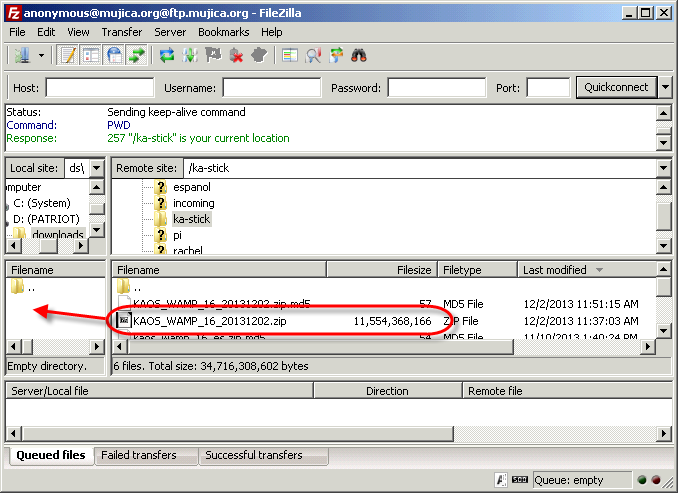Image resolution: width=678 pixels, height=493 pixels.
Task: Open Quickconnect history dropdown arrow
Action: (665, 87)
